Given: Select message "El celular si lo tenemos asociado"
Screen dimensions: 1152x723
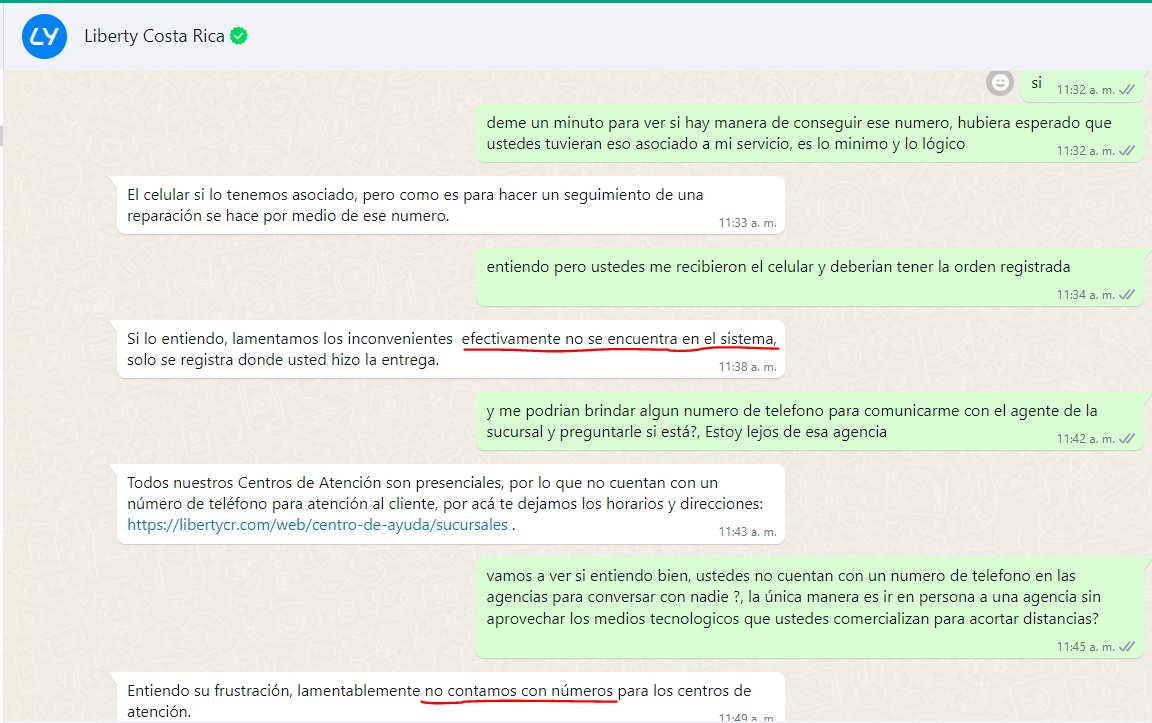Looking at the screenshot, I should [x=450, y=205].
